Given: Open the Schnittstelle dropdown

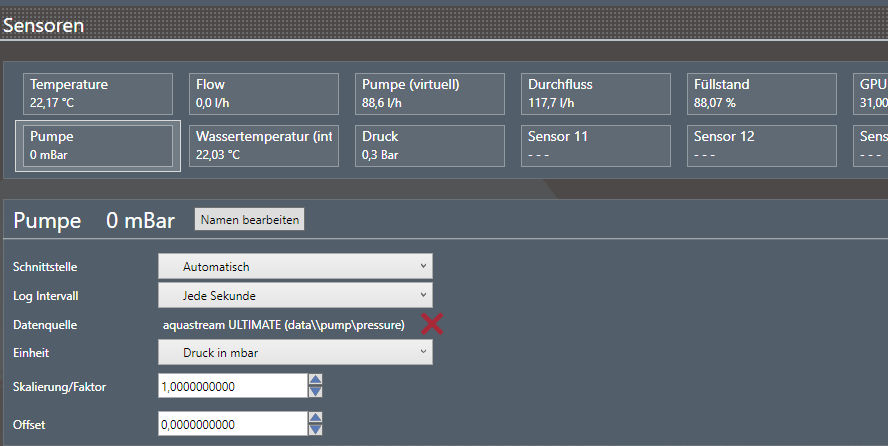Looking at the screenshot, I should [x=295, y=266].
